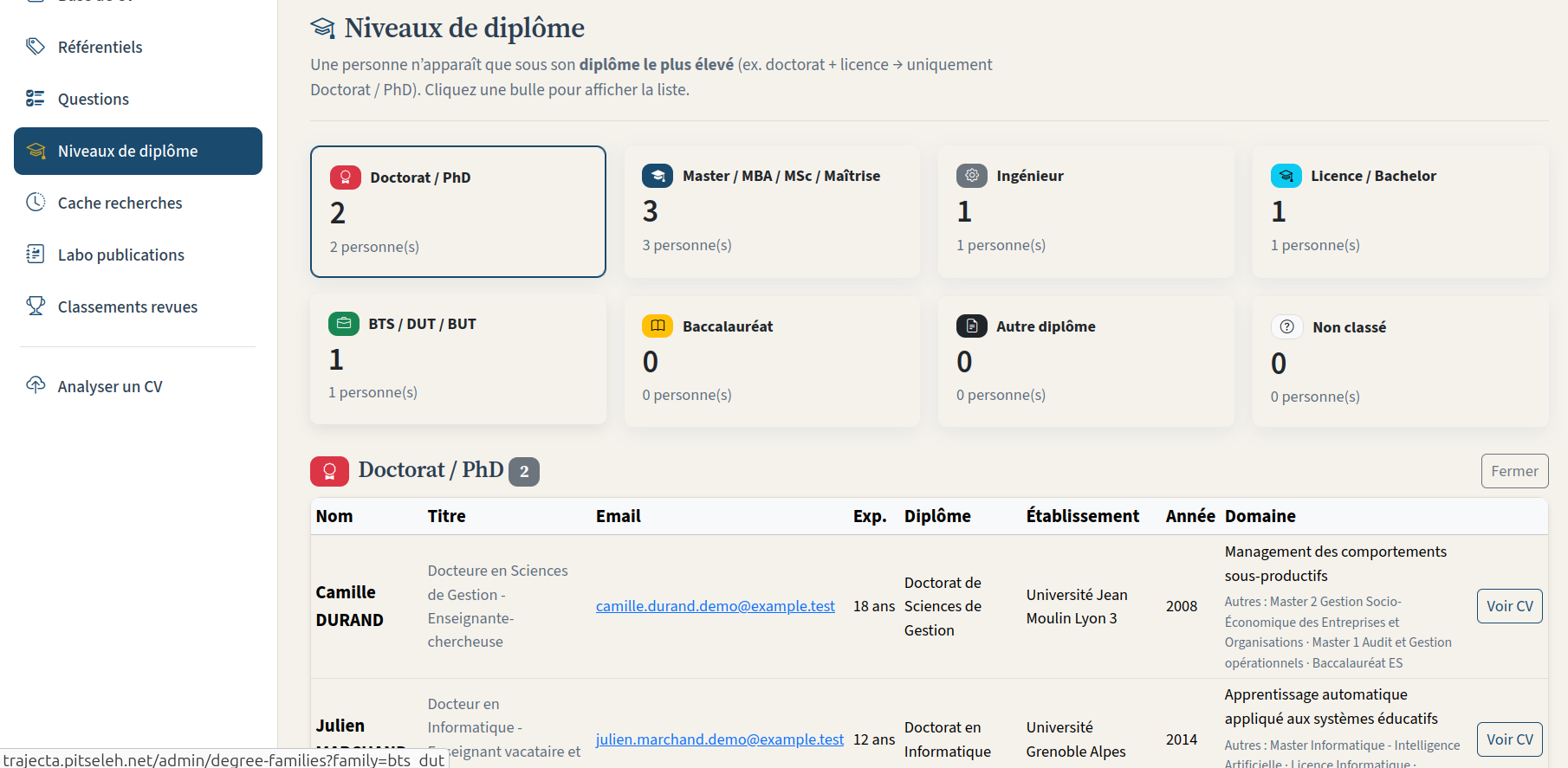
Task: View Julien's CV
Action: click(1509, 739)
